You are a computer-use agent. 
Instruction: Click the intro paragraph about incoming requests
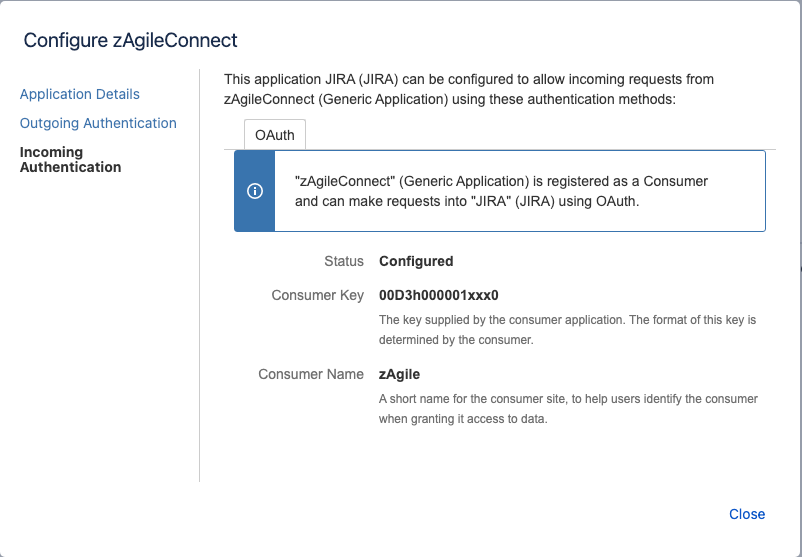[x=470, y=89]
